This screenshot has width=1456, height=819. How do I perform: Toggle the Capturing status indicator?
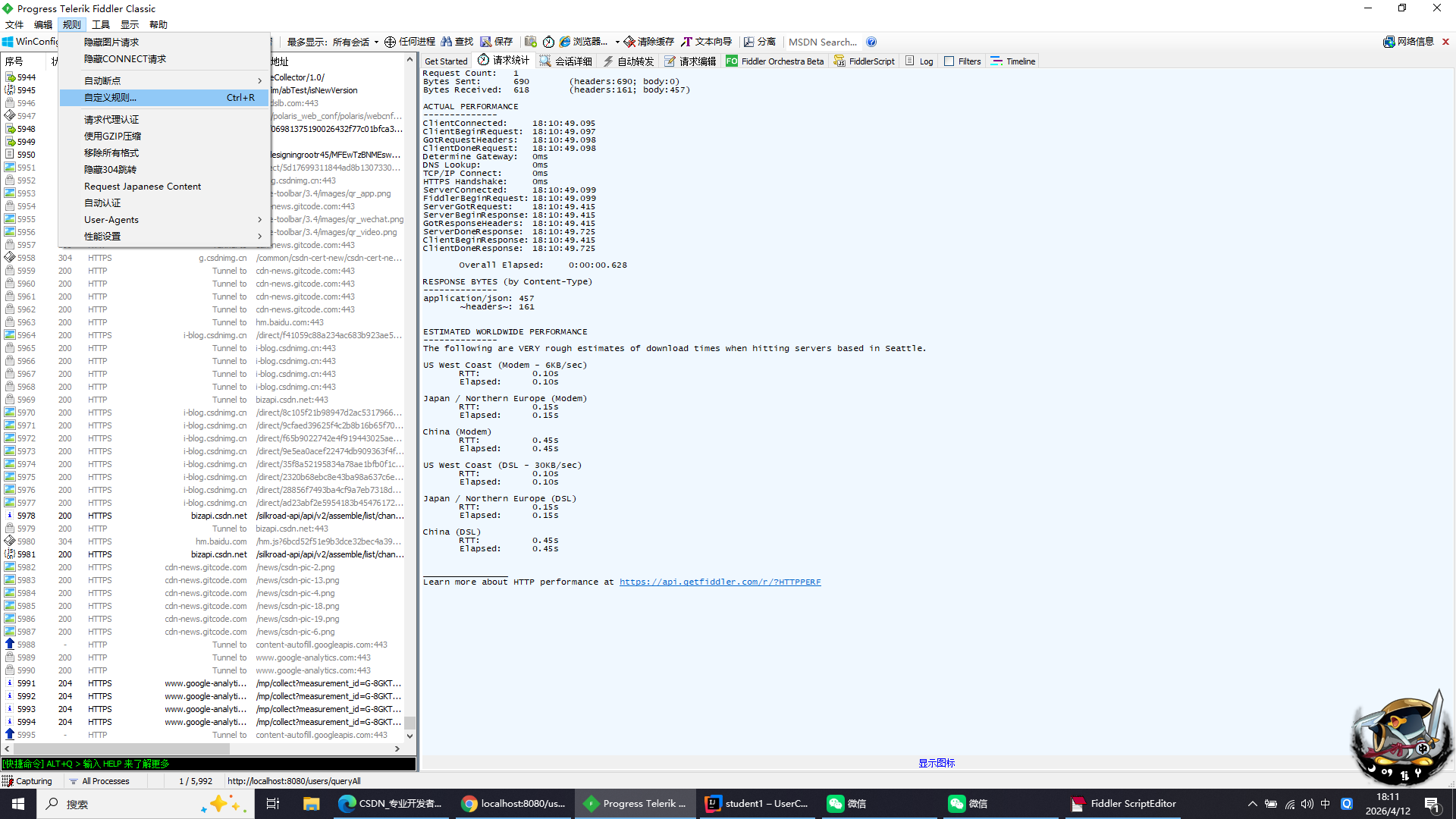pos(27,781)
